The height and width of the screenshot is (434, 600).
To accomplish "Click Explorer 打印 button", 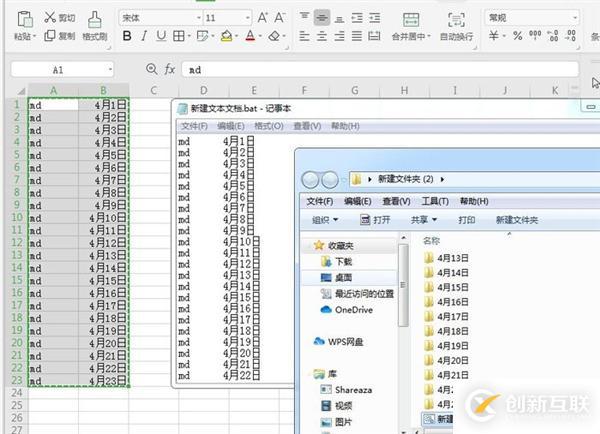I will click(x=466, y=220).
